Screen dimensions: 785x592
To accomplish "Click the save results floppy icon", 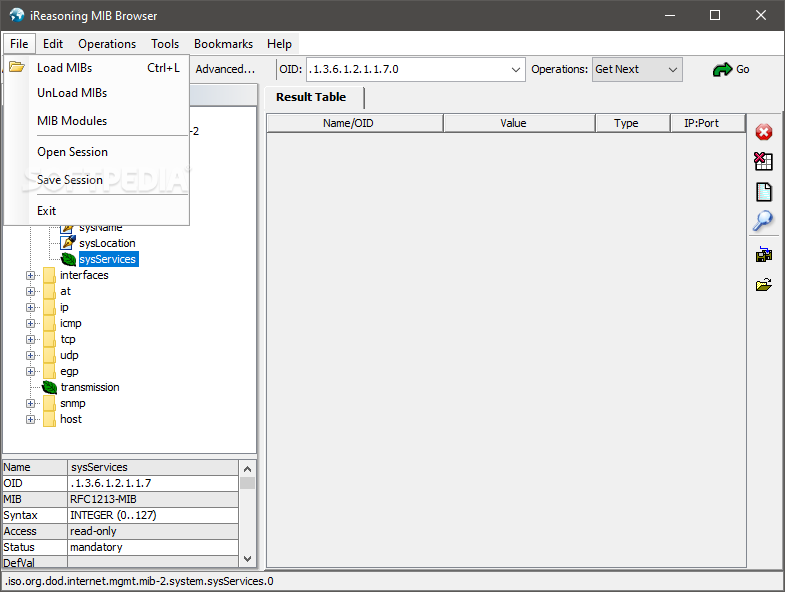I will [763, 254].
